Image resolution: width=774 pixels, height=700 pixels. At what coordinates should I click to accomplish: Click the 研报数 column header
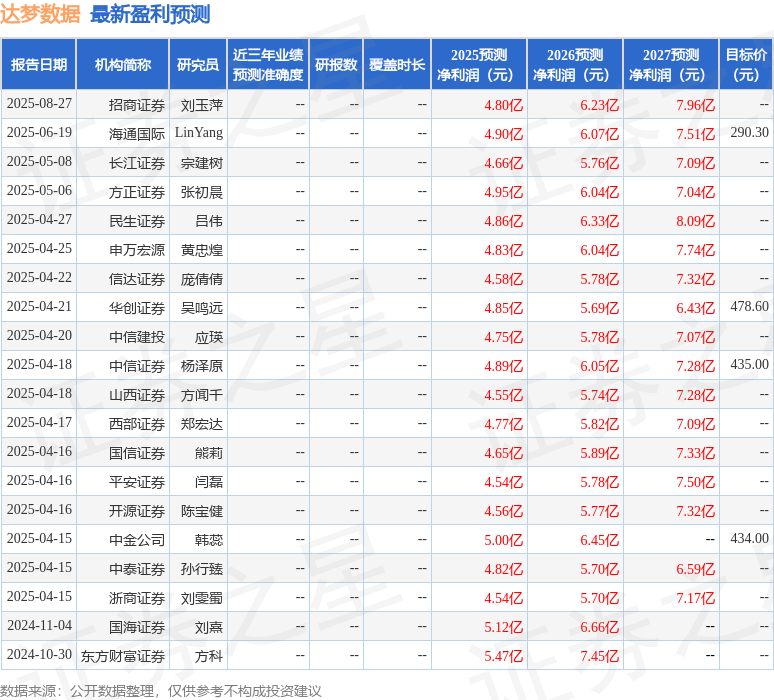(336, 65)
